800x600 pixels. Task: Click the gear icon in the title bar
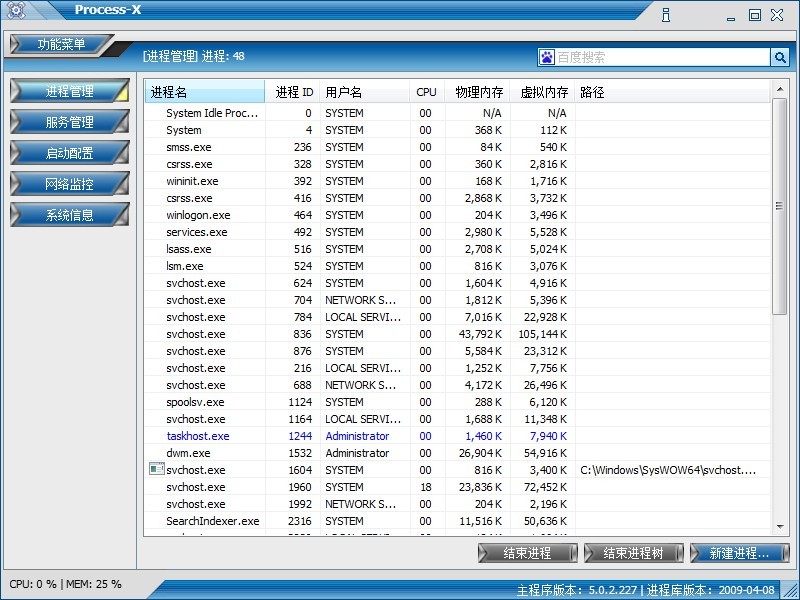coord(15,12)
